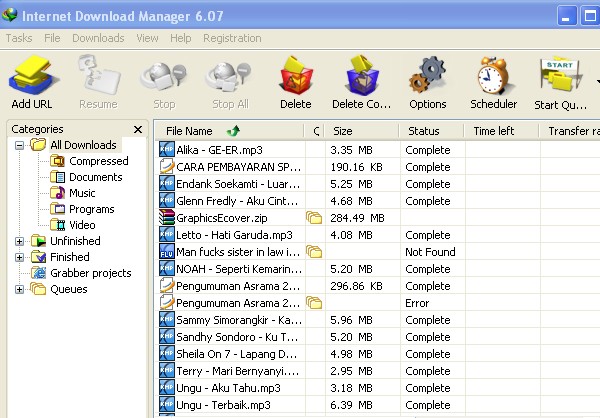The width and height of the screenshot is (600, 418).
Task: Click the Resume toolbar icon
Action: 99,75
